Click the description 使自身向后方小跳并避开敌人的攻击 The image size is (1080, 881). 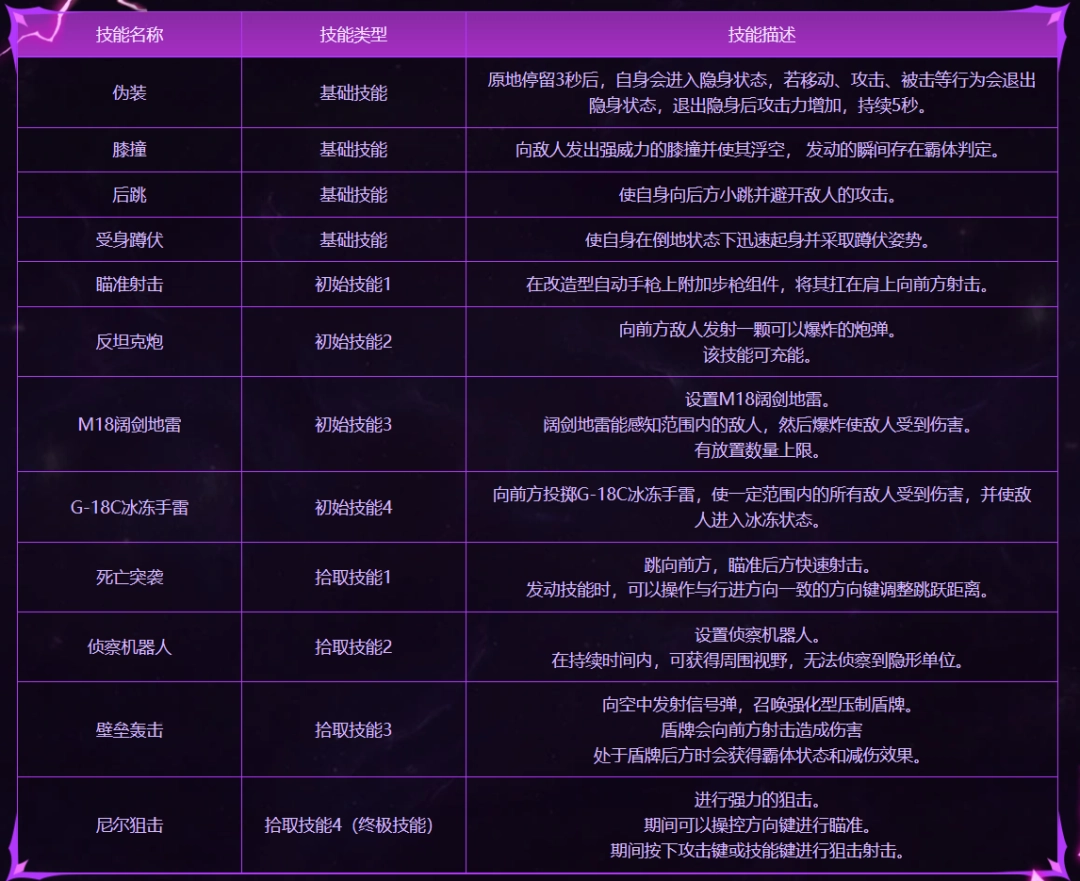point(758,195)
